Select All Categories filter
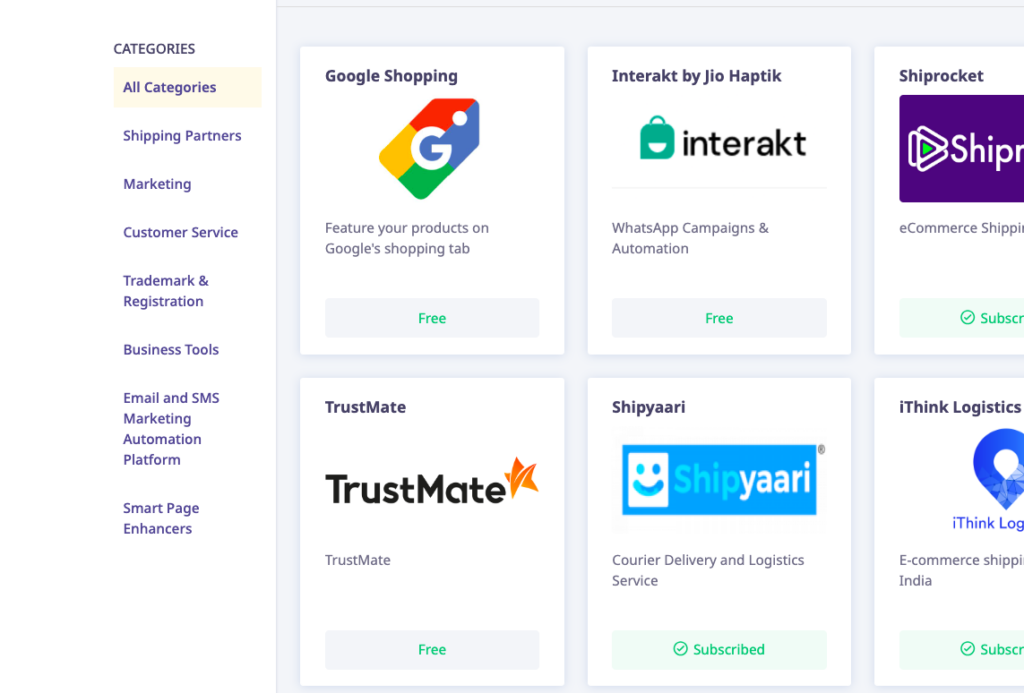Screen dimensions: 1024x693 pos(169,87)
